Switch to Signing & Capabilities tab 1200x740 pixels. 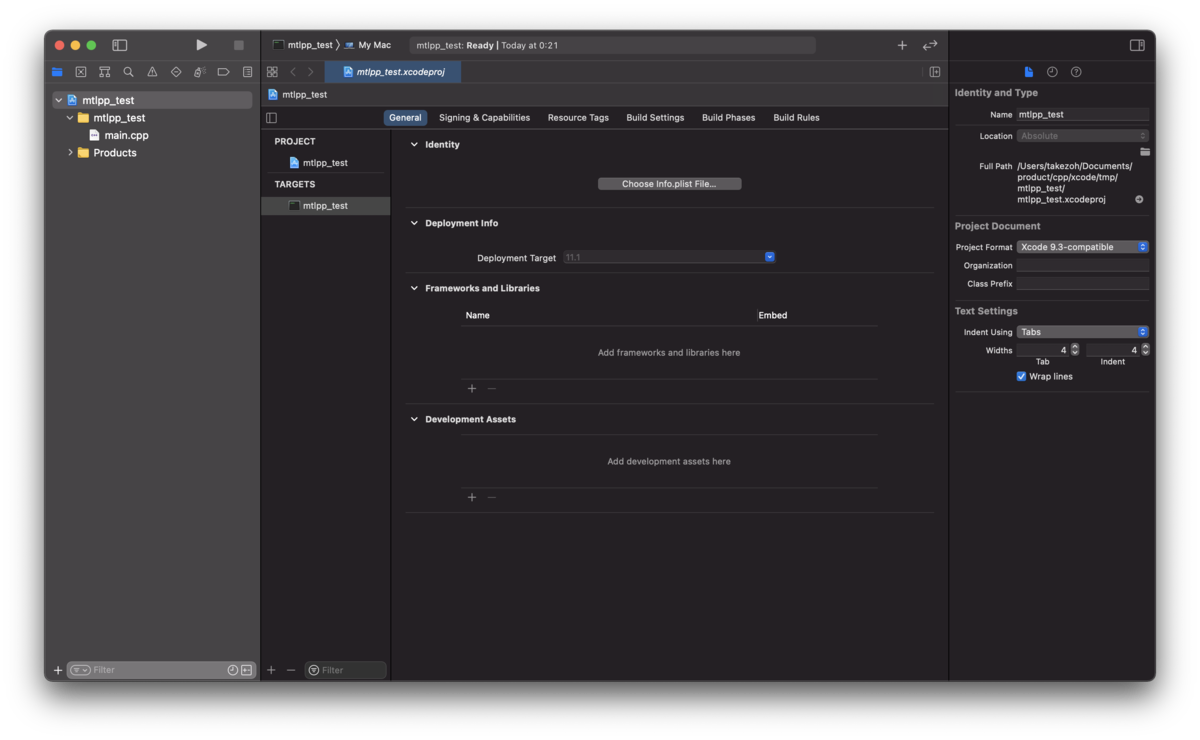pos(484,118)
